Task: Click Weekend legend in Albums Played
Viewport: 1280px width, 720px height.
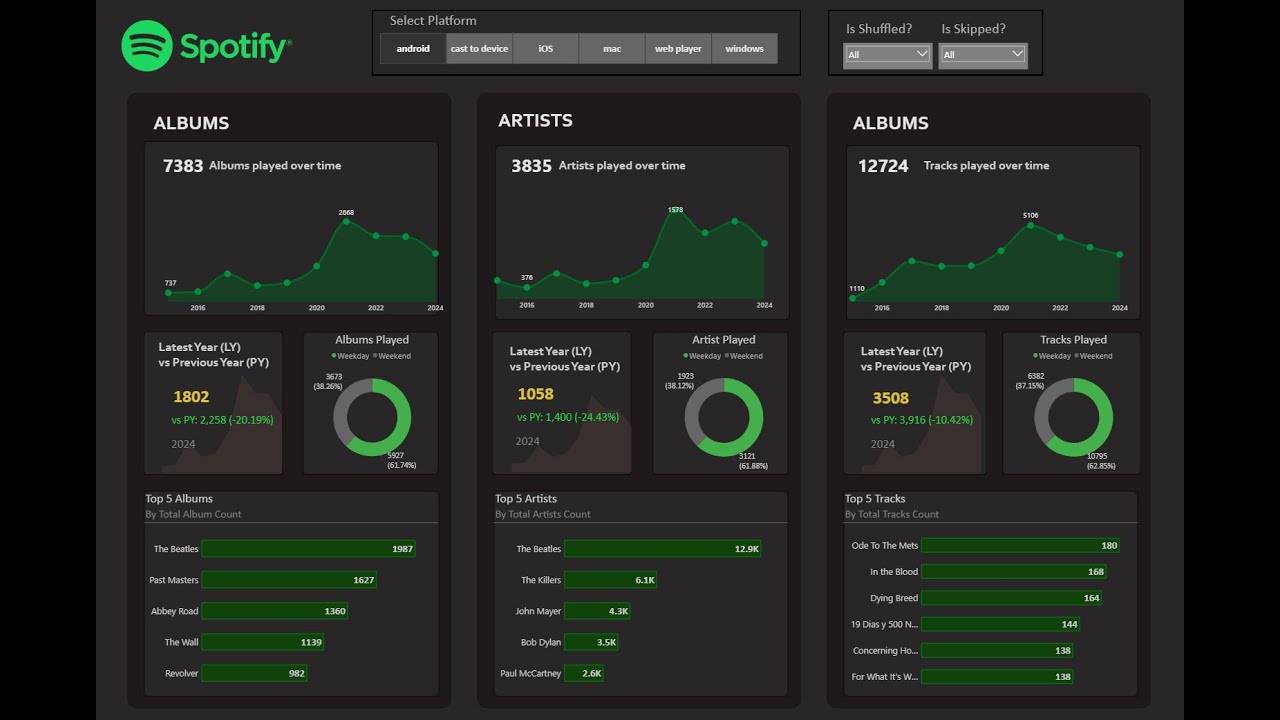Action: [x=392, y=356]
